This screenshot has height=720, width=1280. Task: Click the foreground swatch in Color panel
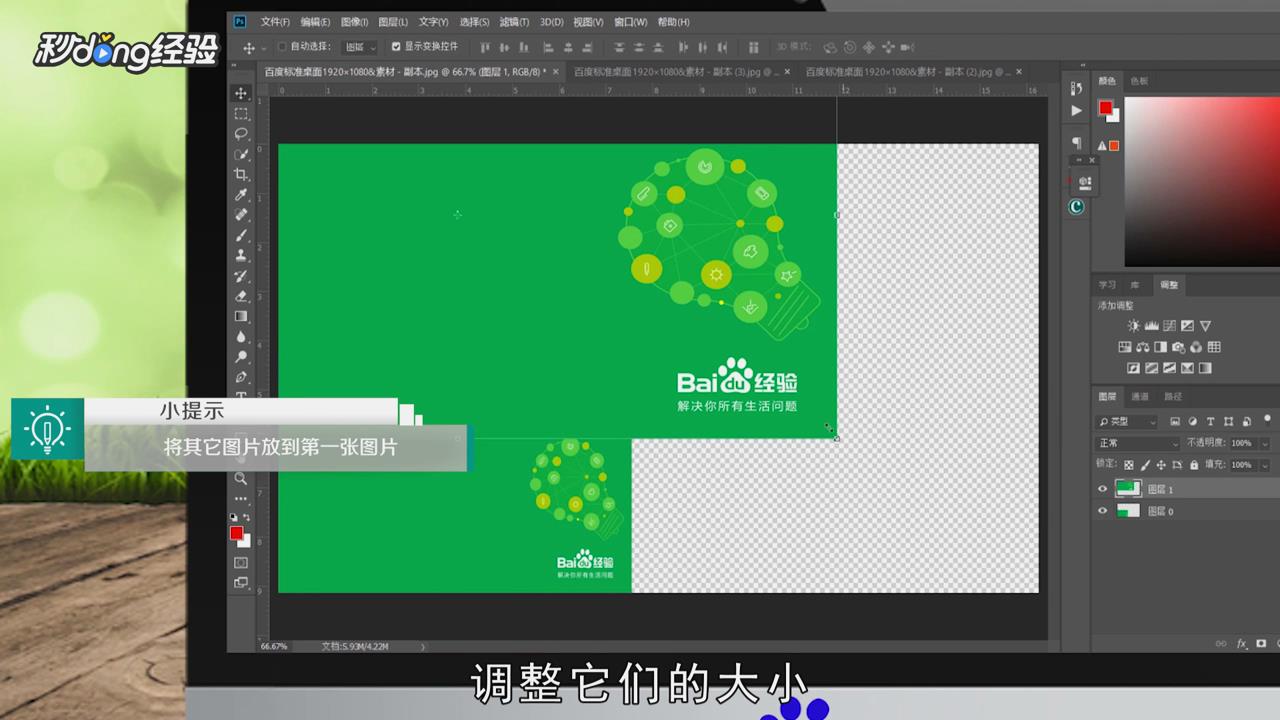tap(1105, 107)
